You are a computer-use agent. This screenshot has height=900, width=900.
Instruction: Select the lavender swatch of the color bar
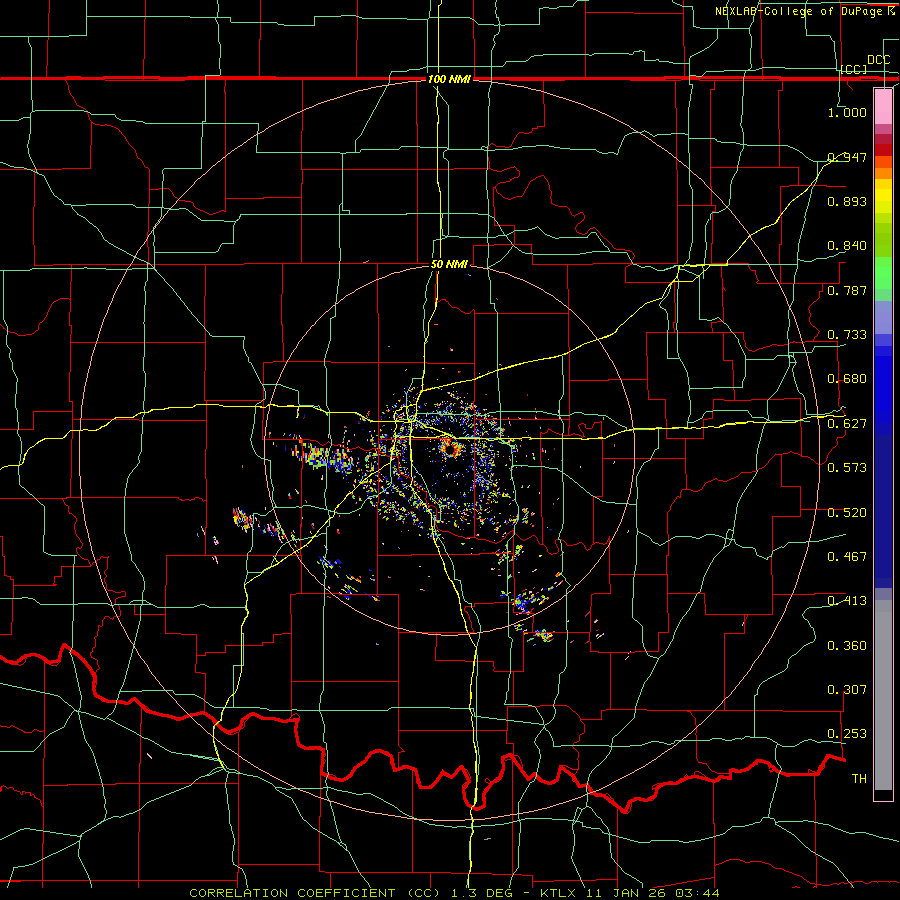(883, 317)
